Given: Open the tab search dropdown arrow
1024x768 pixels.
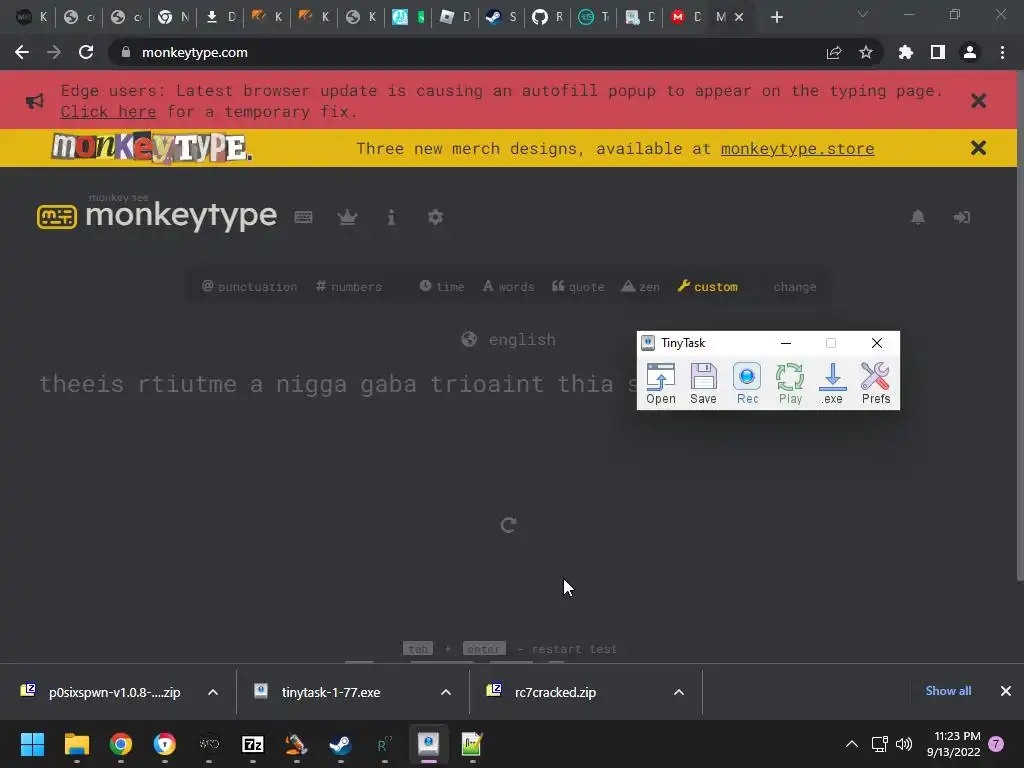Looking at the screenshot, I should point(863,14).
